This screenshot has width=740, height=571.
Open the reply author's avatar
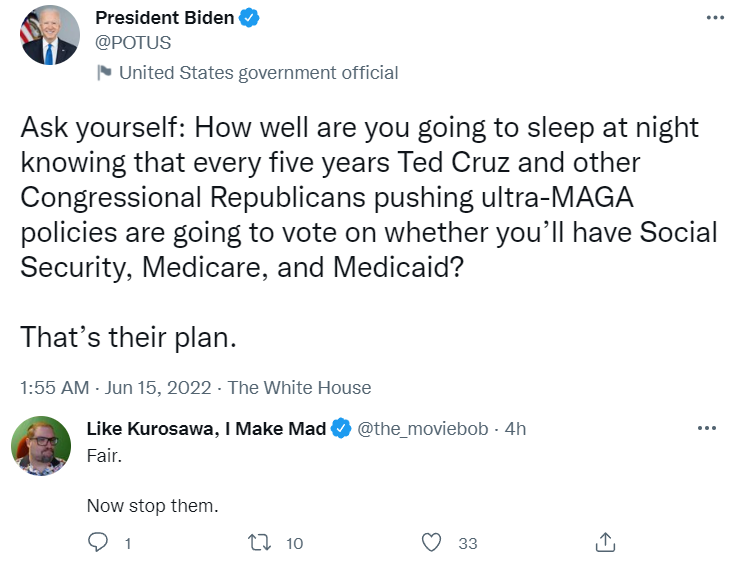coord(41,446)
